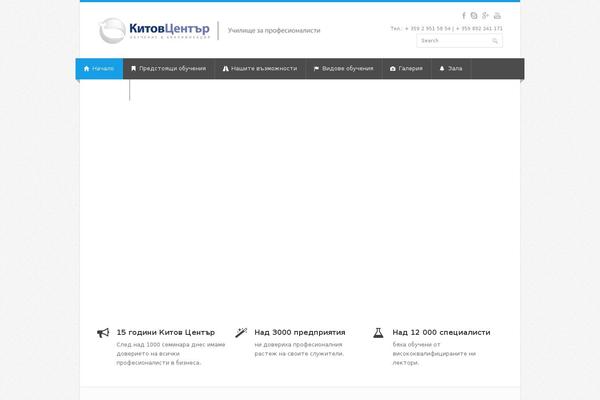Viewport: 600px width, 400px height.
Task: Open the Google Plus icon
Action: [x=486, y=16]
